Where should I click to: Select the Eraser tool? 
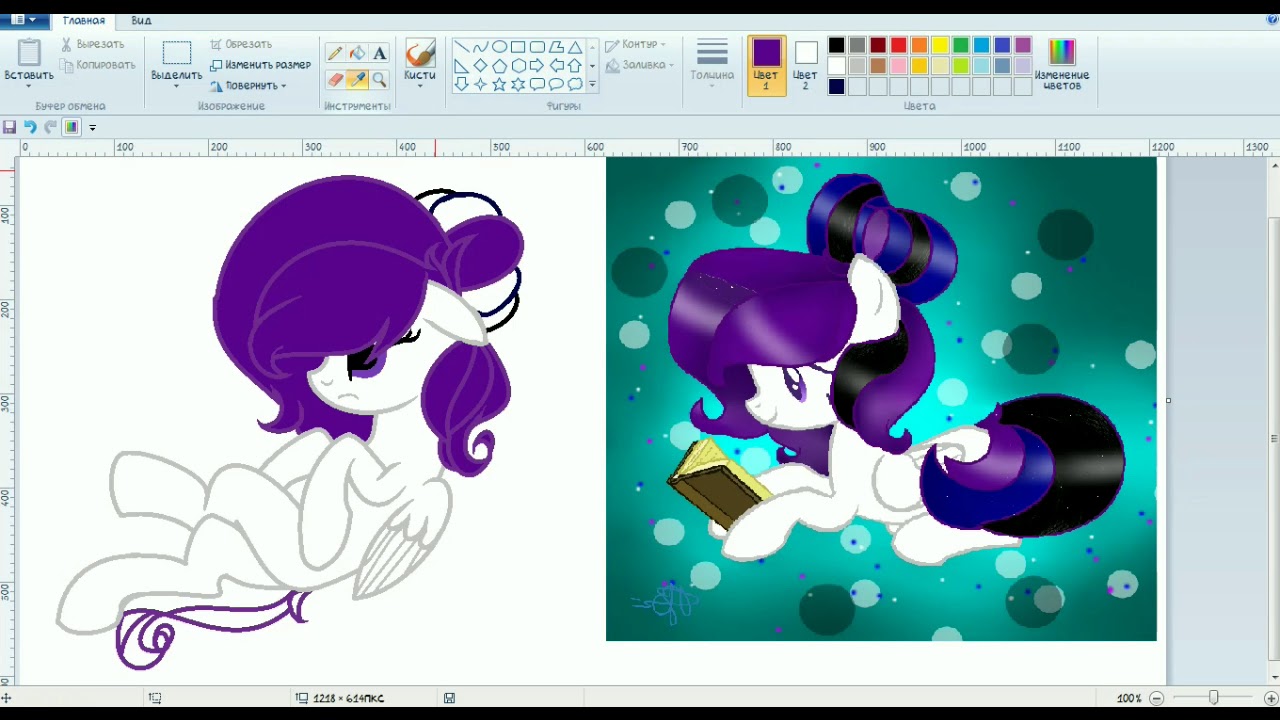[x=335, y=80]
